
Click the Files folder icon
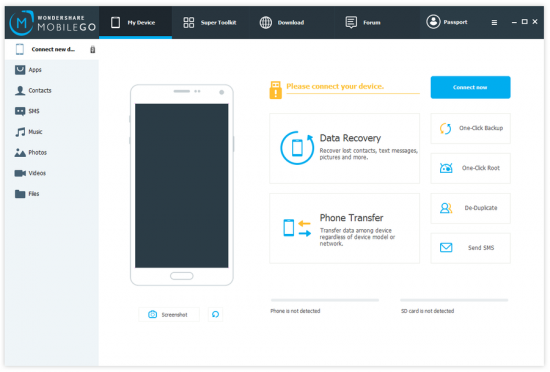click(x=20, y=194)
